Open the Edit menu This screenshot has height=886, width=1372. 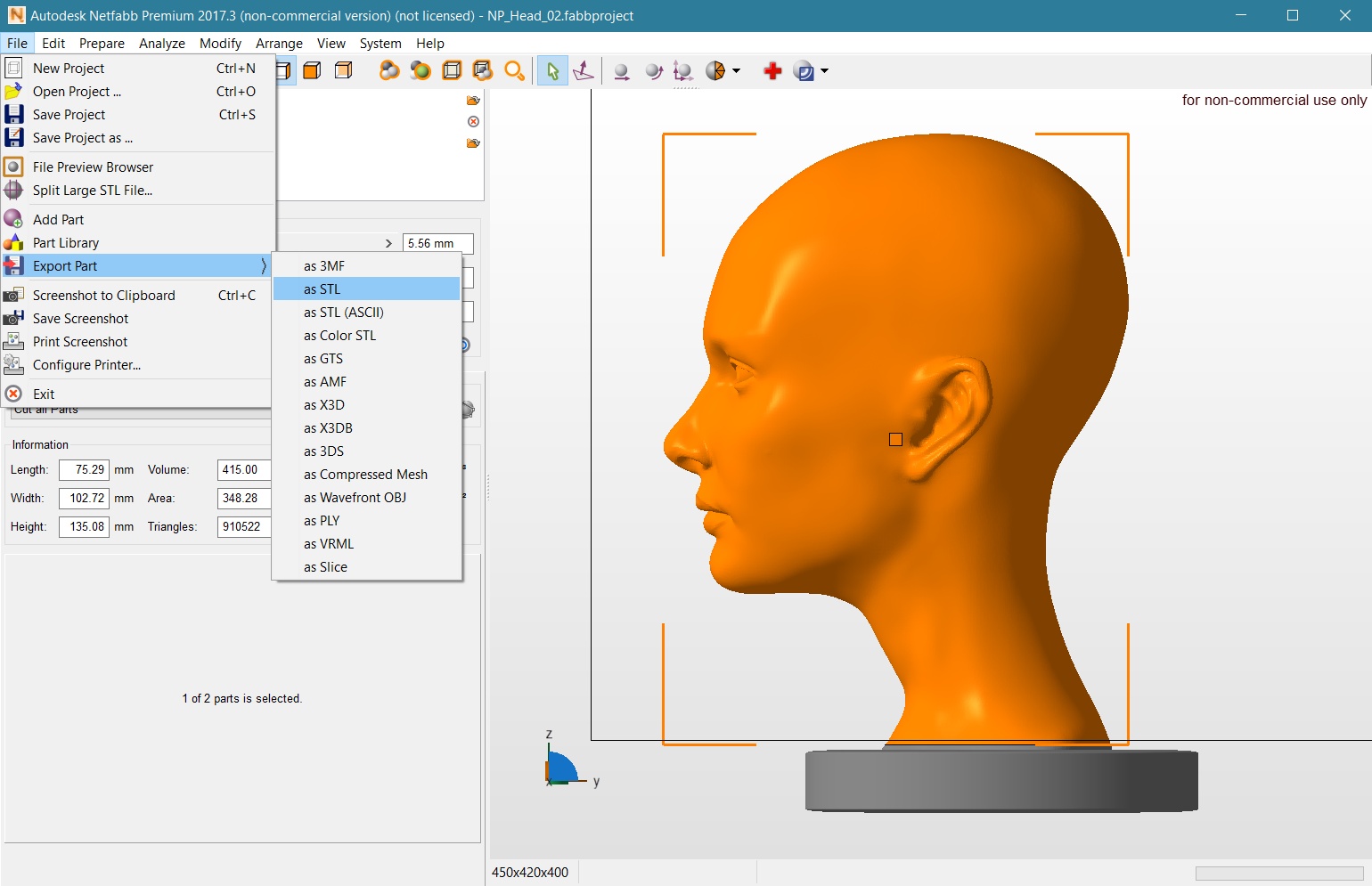53,44
